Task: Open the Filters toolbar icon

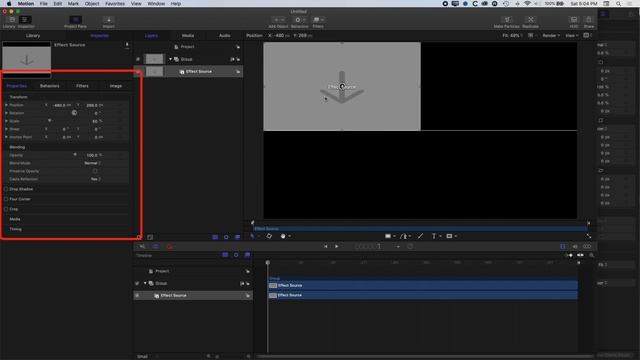Action: (x=318, y=20)
